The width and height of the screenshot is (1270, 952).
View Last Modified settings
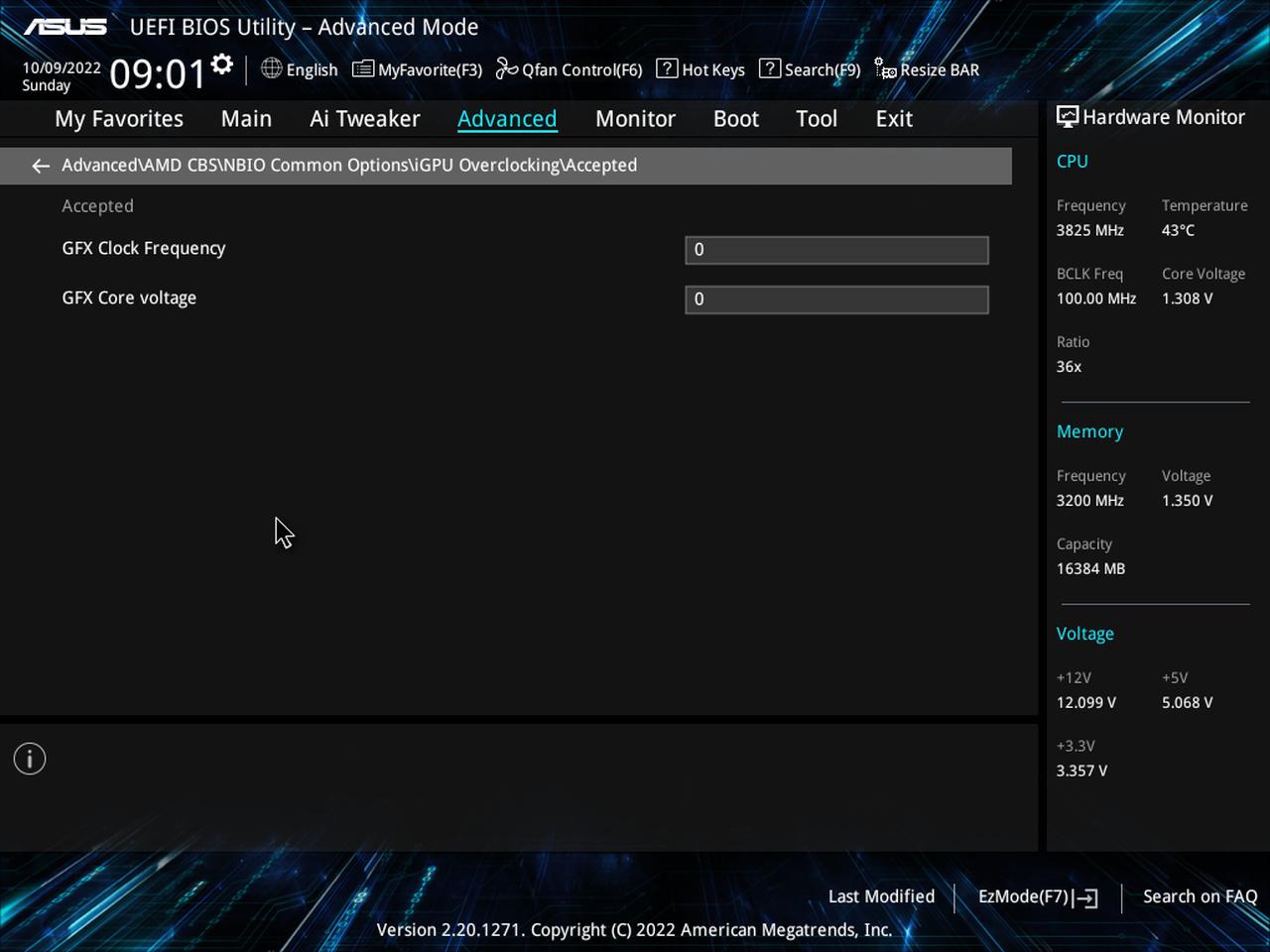coord(881,896)
